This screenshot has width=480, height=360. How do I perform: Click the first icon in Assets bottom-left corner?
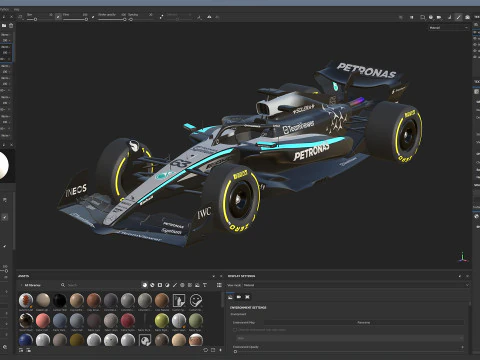click(x=21, y=350)
